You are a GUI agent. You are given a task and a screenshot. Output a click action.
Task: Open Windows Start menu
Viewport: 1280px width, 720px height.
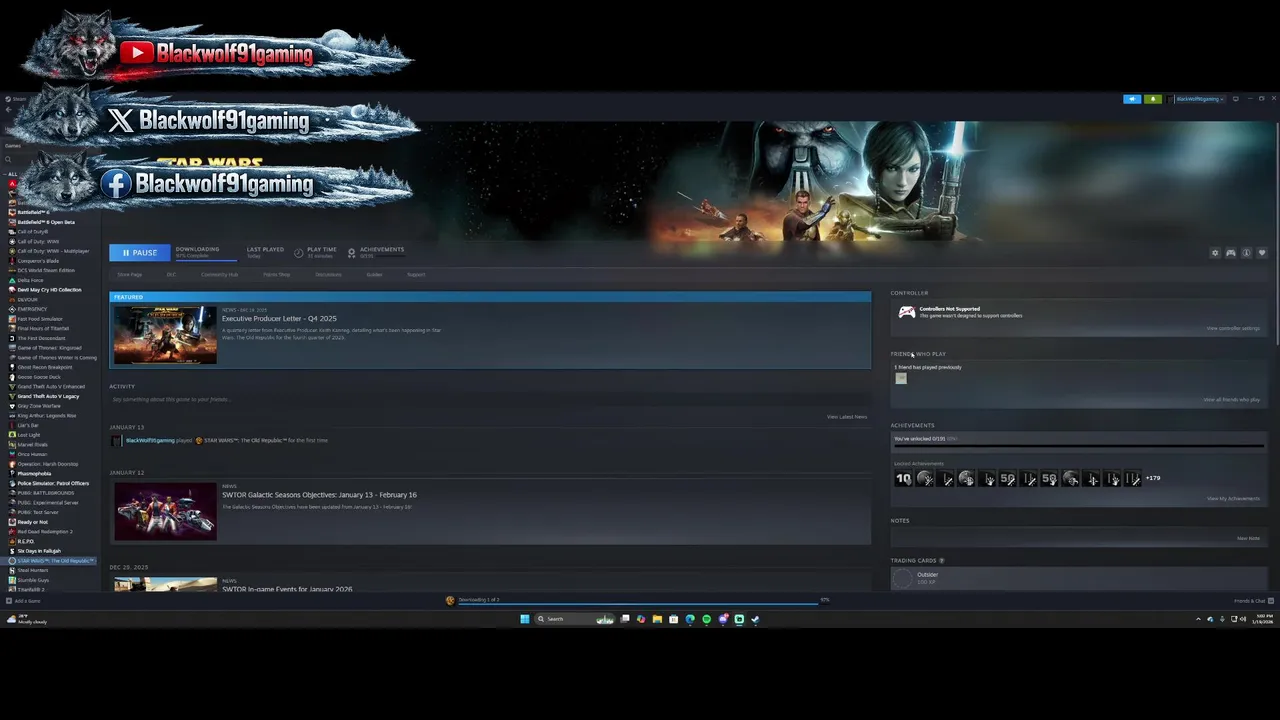(x=524, y=619)
